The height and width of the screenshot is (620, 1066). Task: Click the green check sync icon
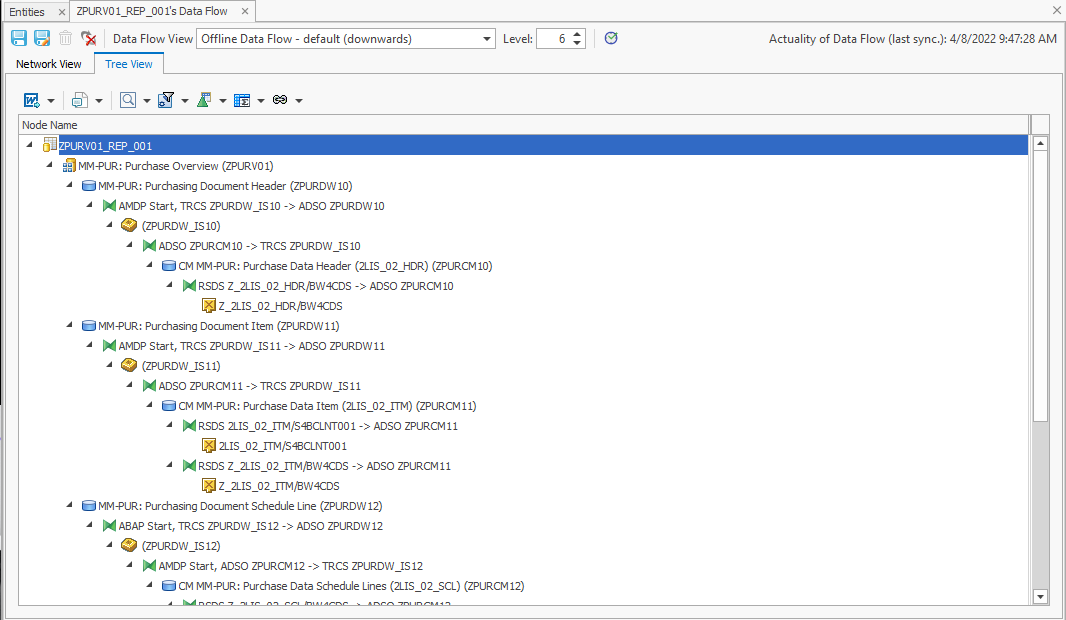[609, 38]
